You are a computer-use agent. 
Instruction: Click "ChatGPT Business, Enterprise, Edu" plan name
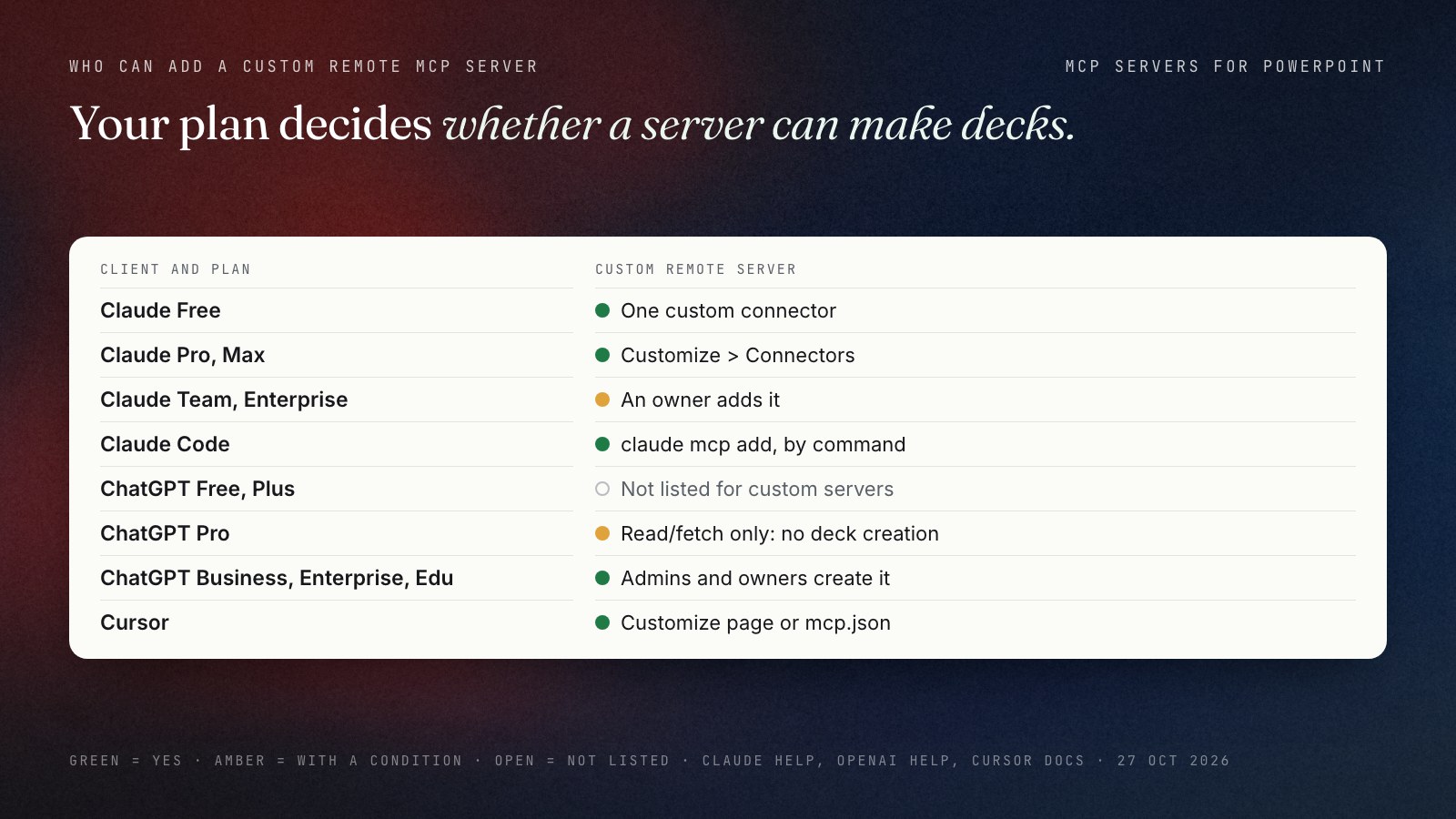(277, 578)
